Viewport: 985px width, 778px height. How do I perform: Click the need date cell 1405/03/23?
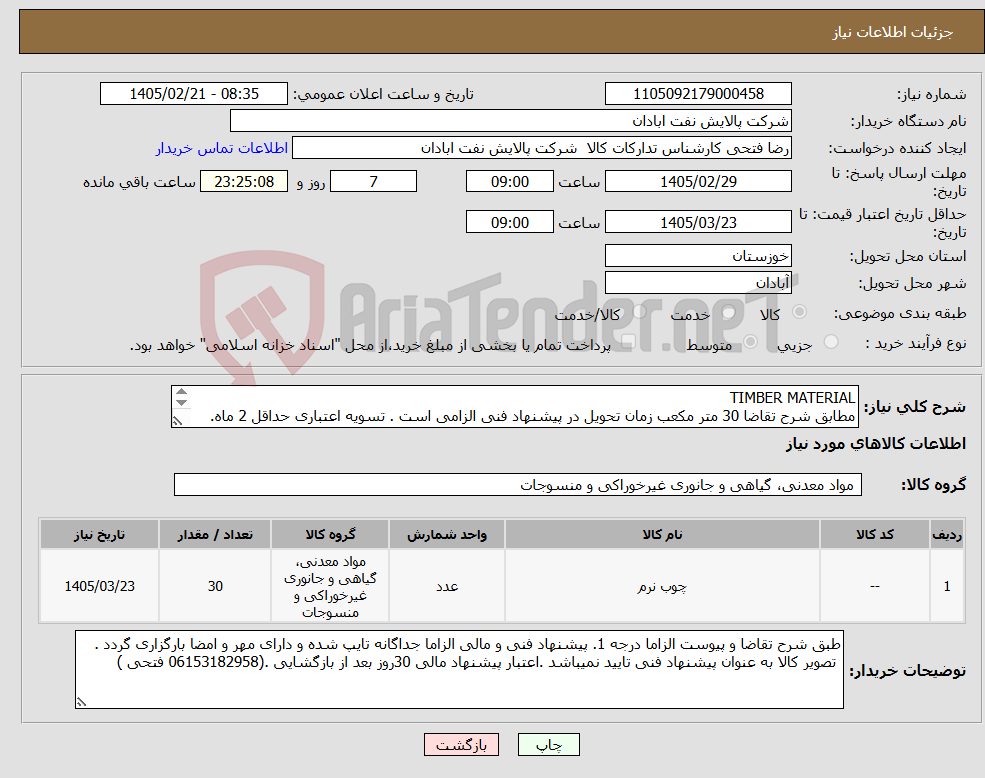[99, 586]
